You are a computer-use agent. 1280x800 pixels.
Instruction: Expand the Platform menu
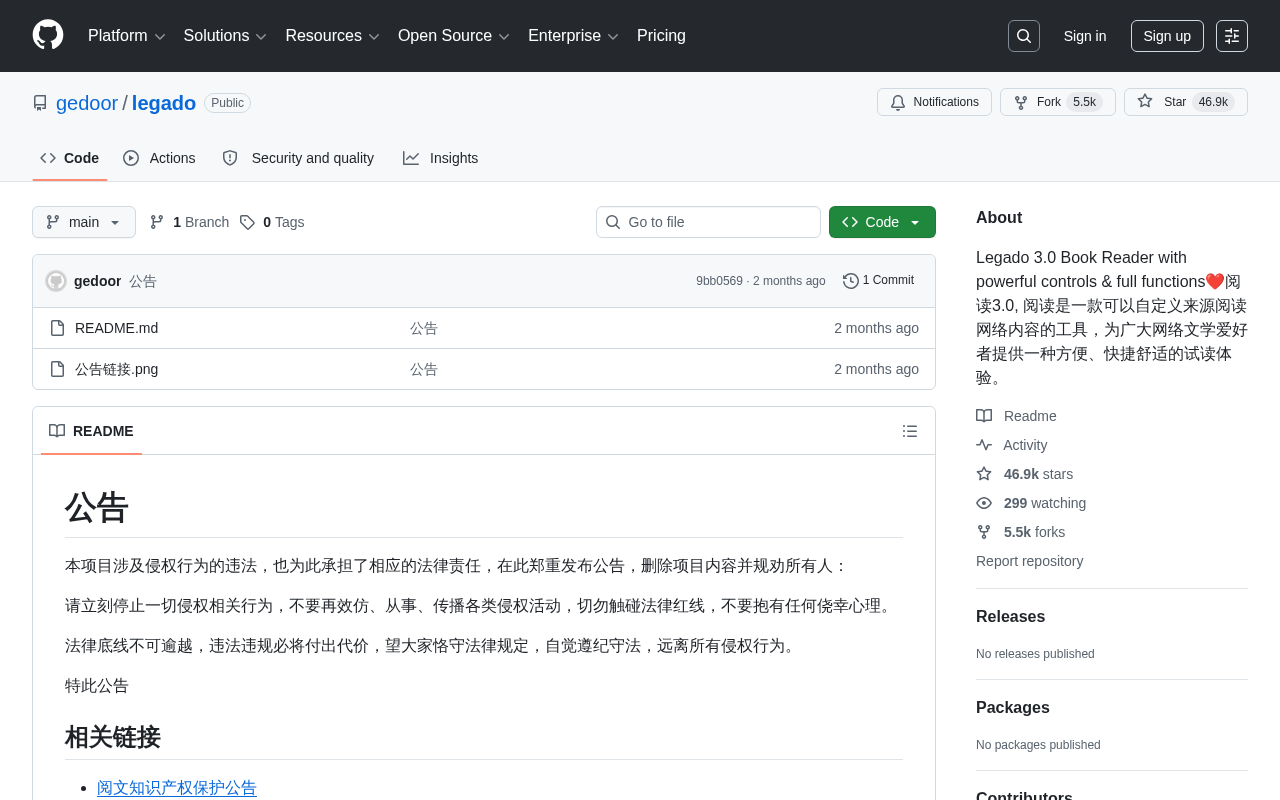(x=126, y=36)
